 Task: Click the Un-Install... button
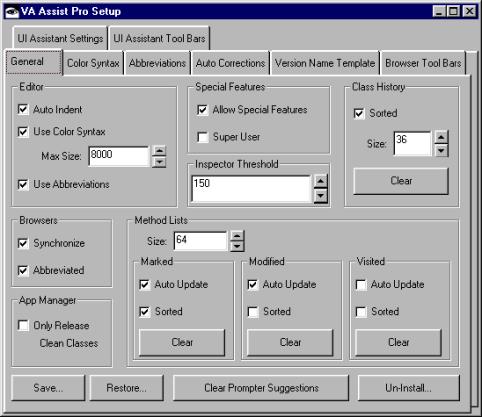pos(408,388)
